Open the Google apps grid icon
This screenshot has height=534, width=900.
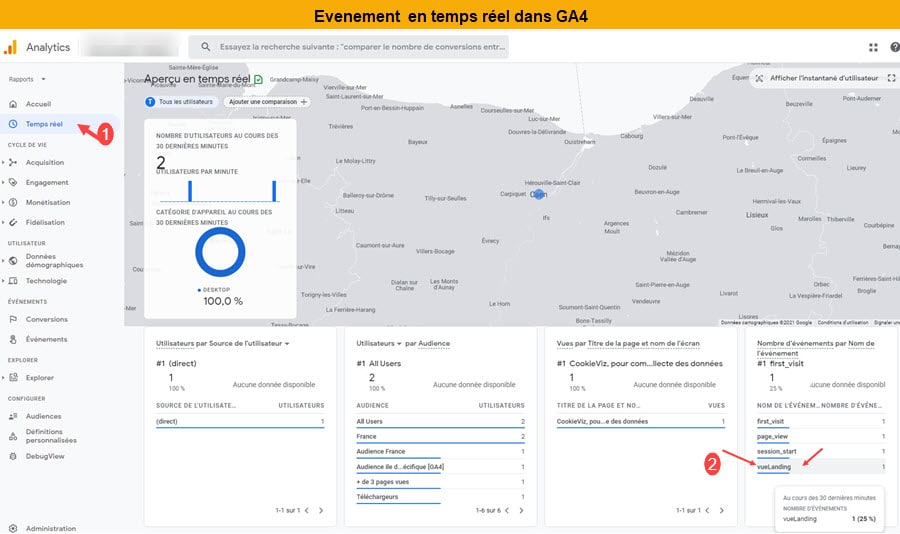tap(873, 47)
